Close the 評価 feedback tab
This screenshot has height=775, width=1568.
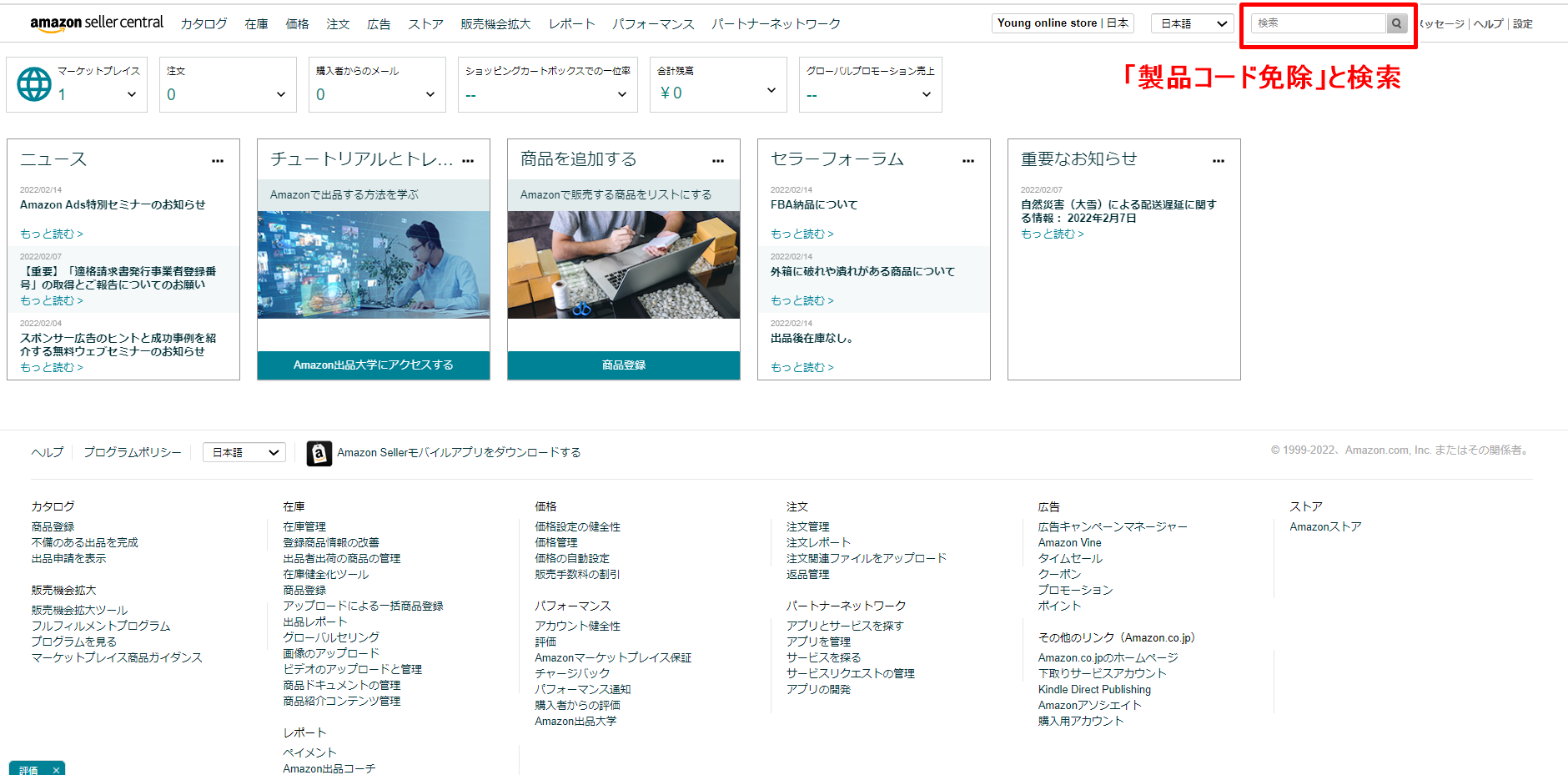[56, 770]
